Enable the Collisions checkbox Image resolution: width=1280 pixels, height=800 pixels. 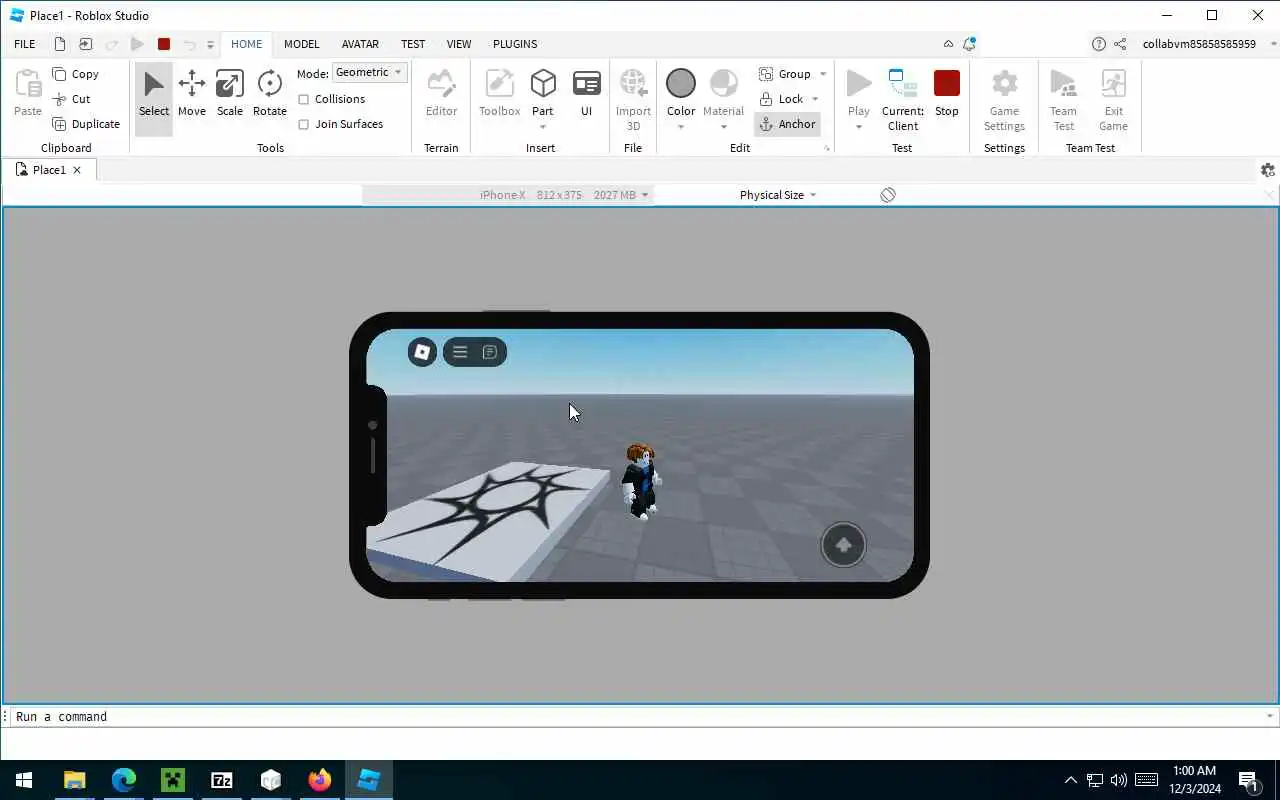(304, 99)
